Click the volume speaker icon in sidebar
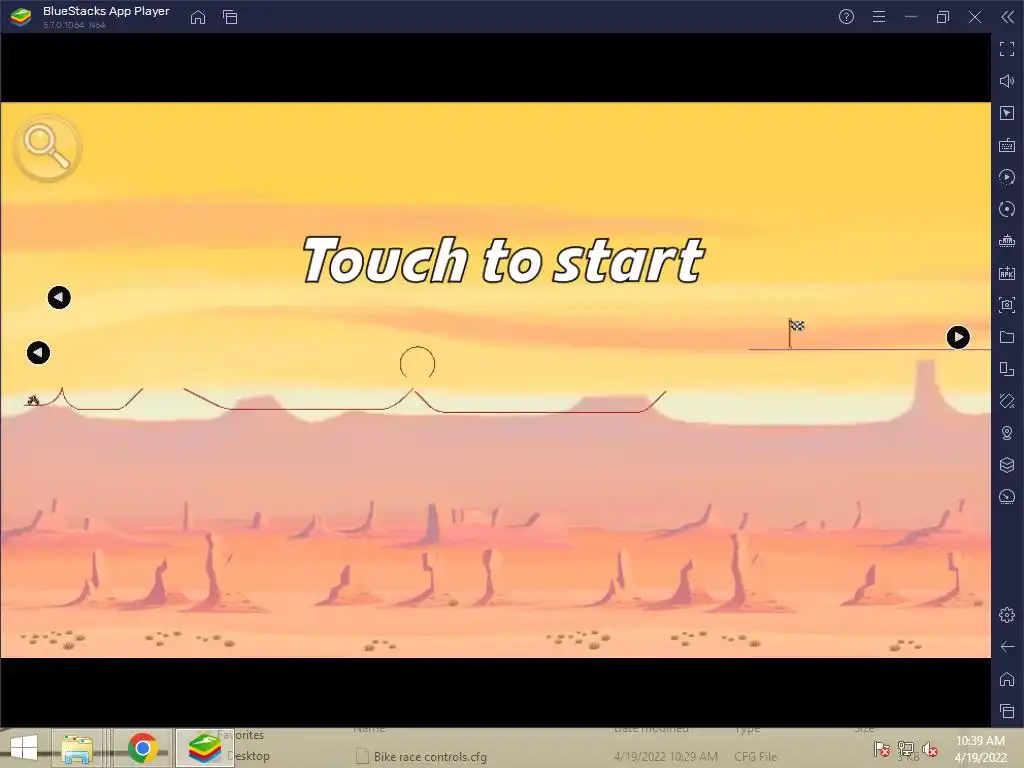 click(x=1007, y=81)
